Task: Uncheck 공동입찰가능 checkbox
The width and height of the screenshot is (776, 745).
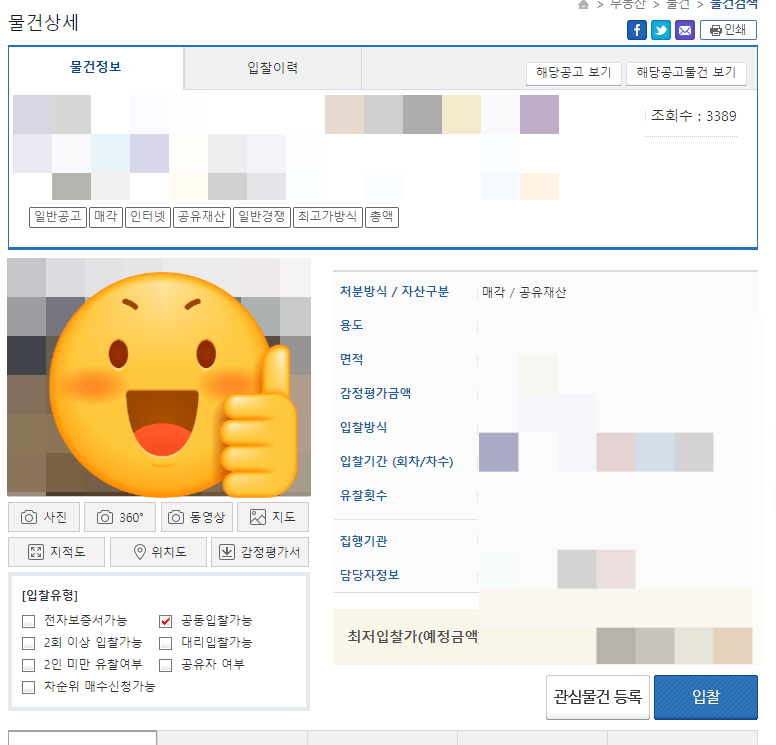Action: point(166,621)
